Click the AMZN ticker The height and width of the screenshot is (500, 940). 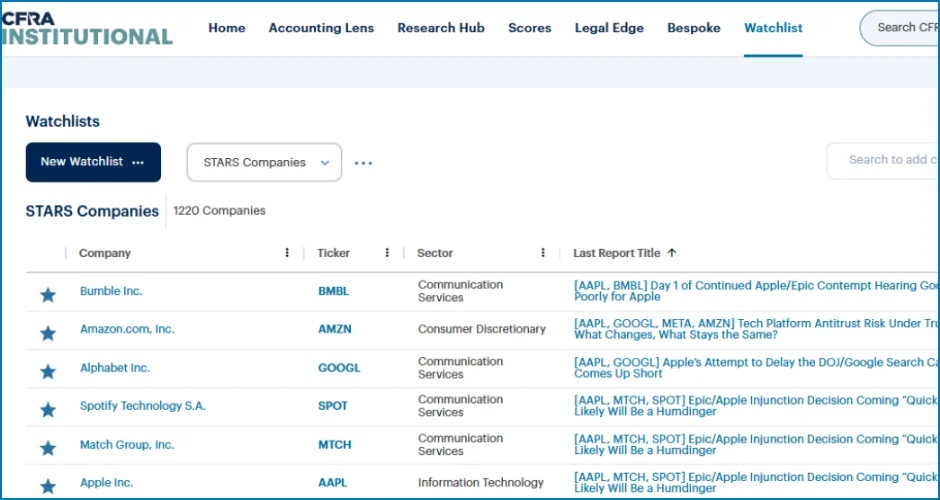[335, 329]
